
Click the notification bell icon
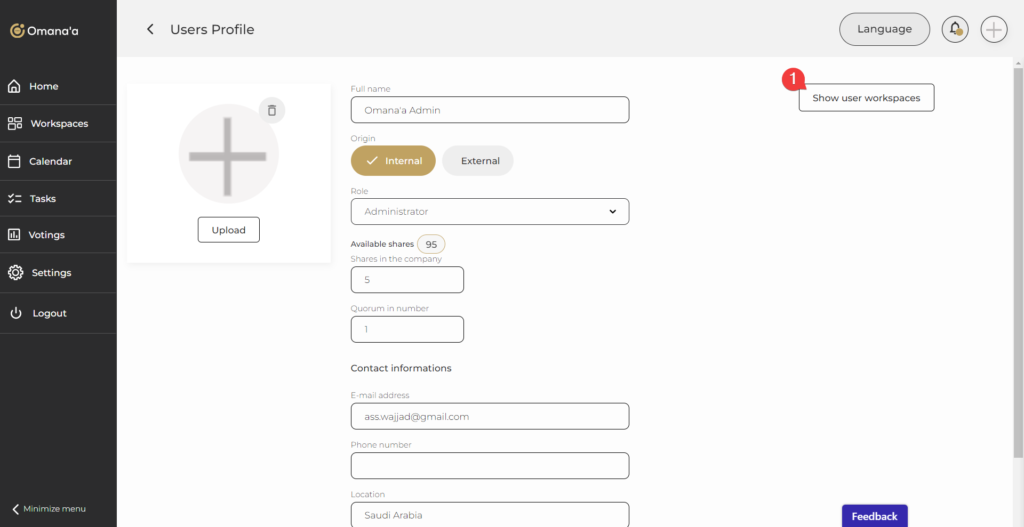(955, 30)
